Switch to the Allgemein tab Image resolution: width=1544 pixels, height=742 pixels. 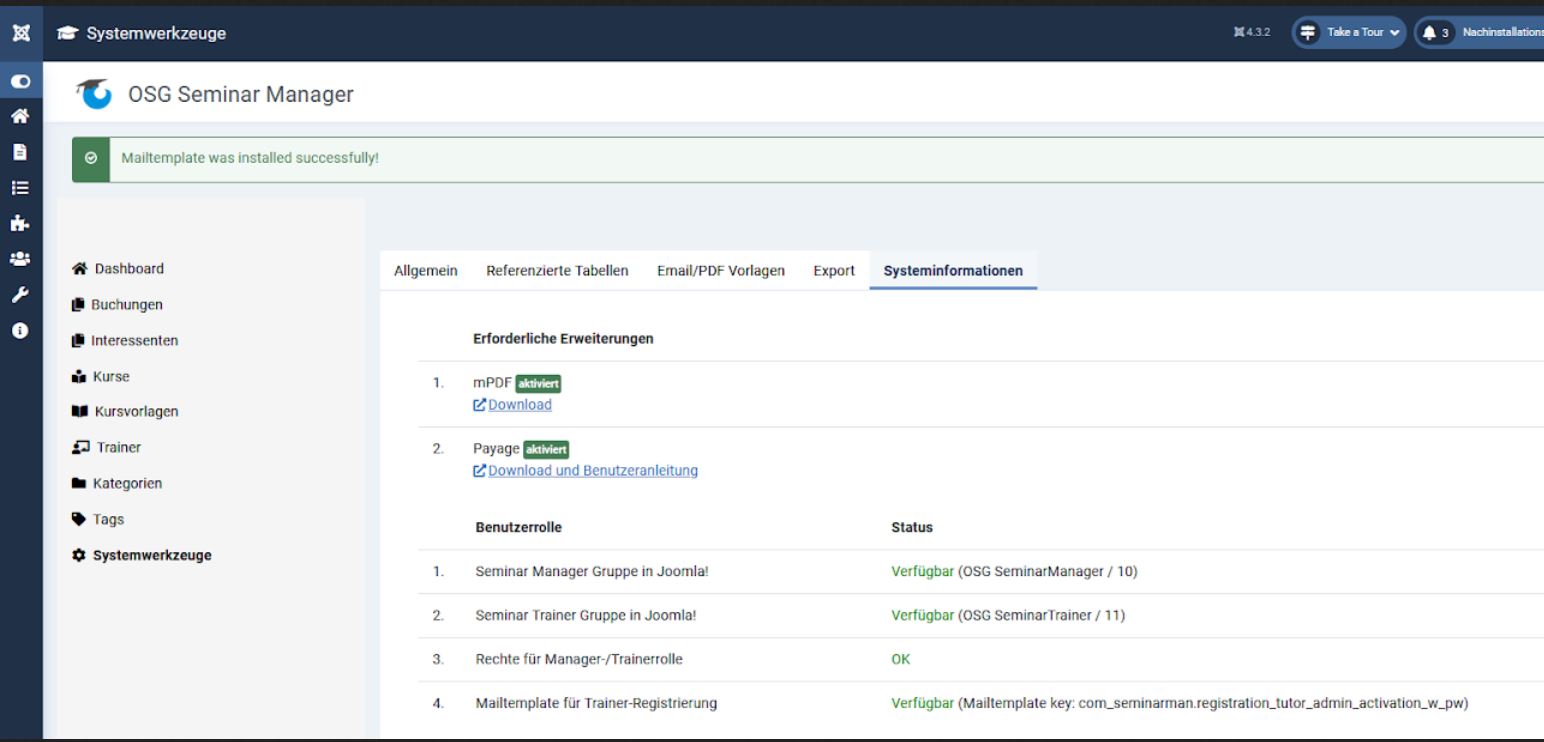(x=426, y=270)
